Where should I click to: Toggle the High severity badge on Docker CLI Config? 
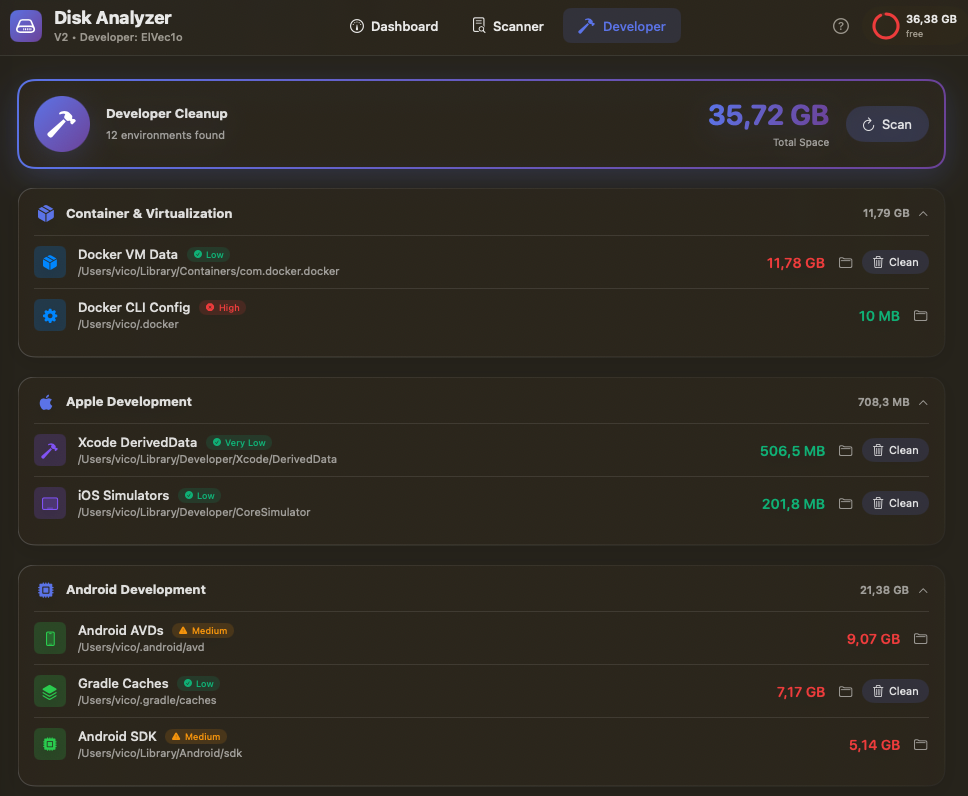coord(222,307)
